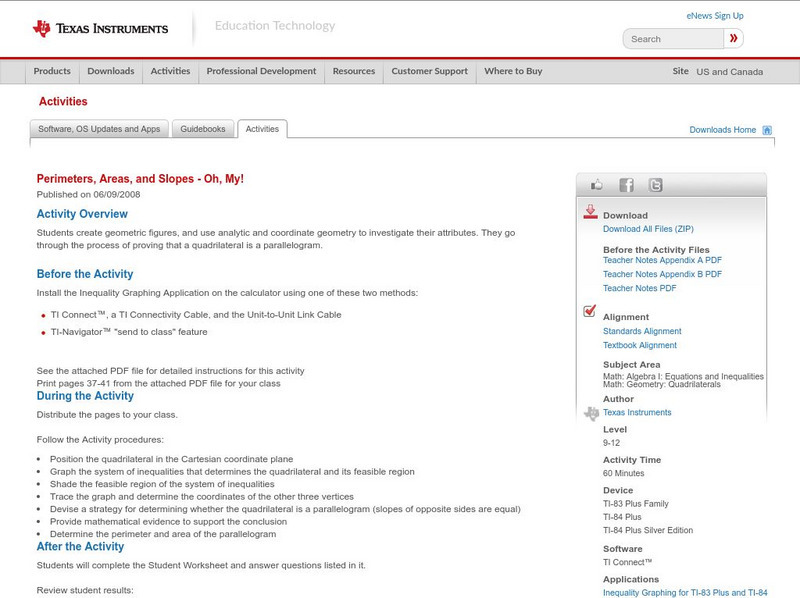Open the Professional Development menu

261,72
